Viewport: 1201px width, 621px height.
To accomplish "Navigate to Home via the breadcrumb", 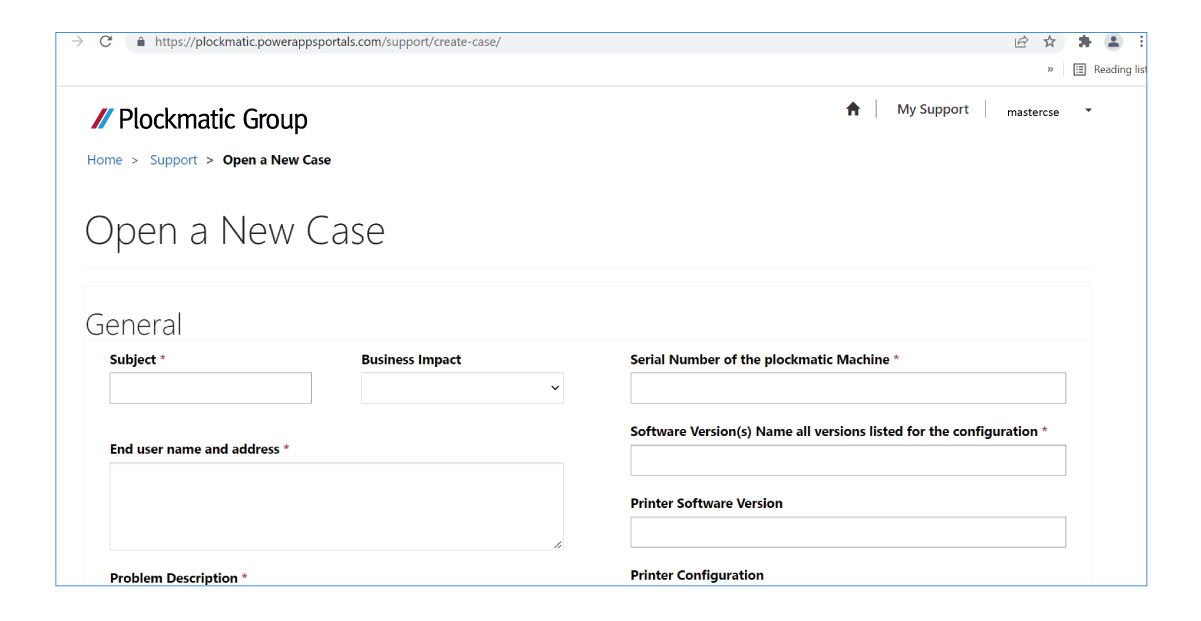I will [x=104, y=159].
